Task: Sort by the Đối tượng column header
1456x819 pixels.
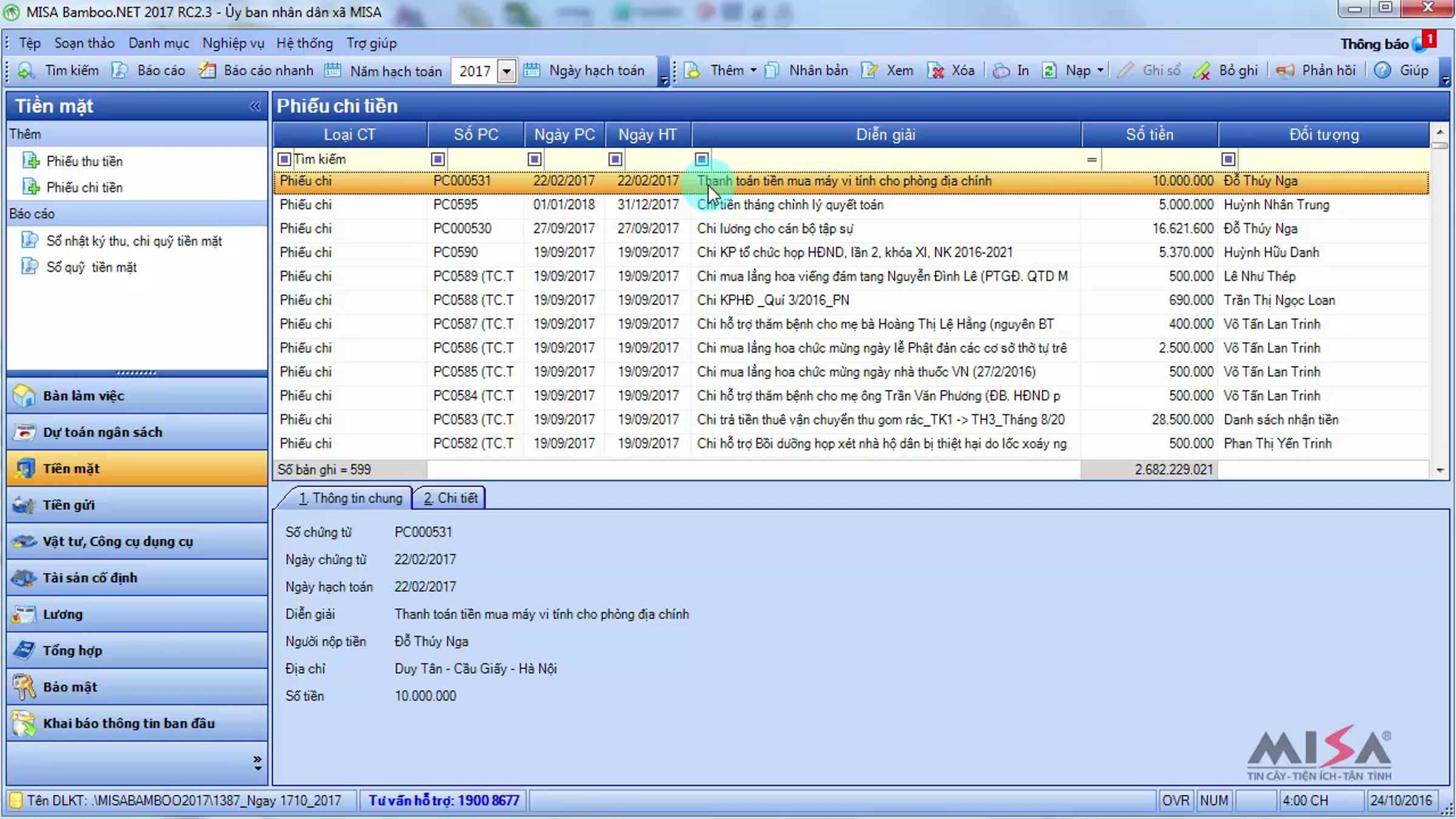Action: 1324,135
